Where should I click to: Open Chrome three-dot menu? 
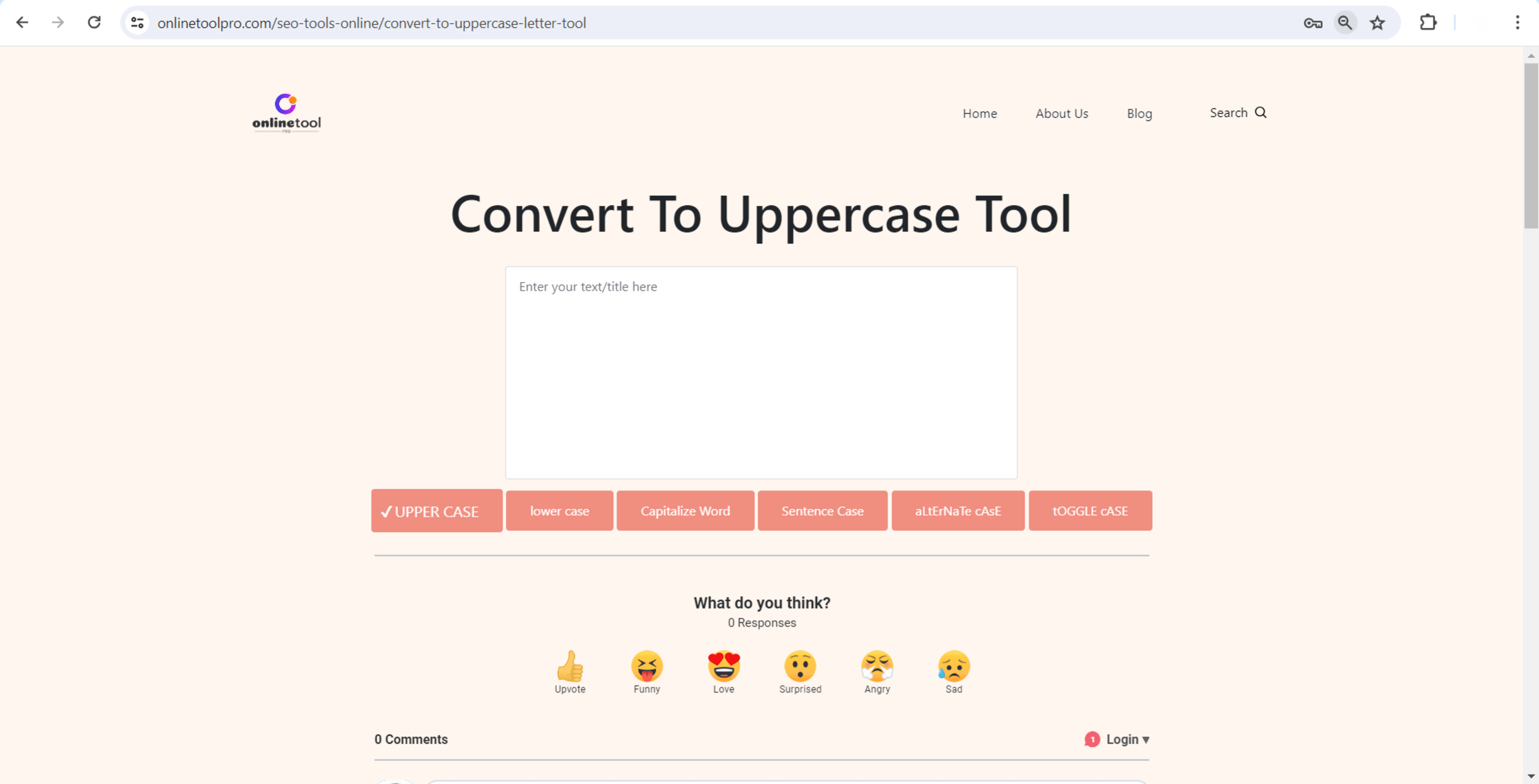[1517, 23]
